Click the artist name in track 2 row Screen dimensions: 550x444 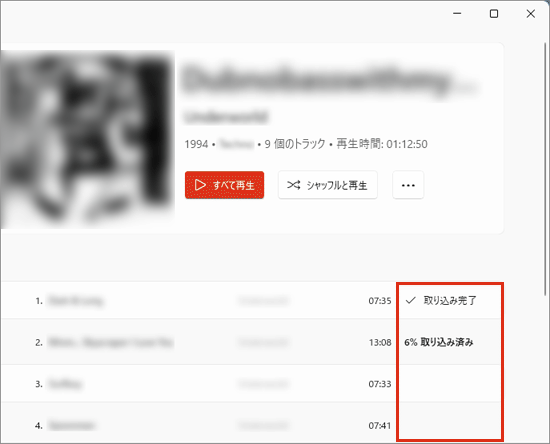coord(263,342)
